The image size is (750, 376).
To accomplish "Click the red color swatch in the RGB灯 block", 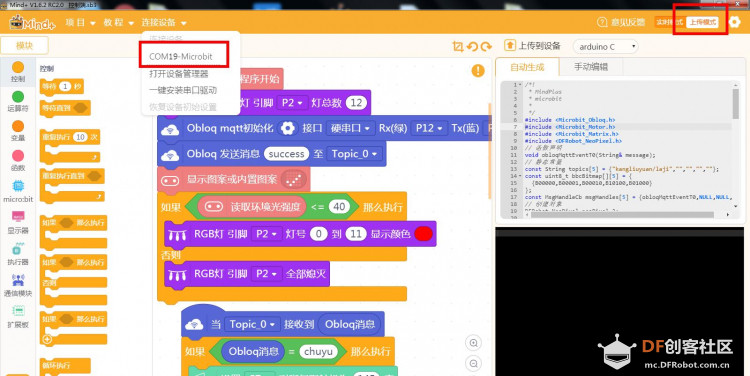I will (x=423, y=234).
